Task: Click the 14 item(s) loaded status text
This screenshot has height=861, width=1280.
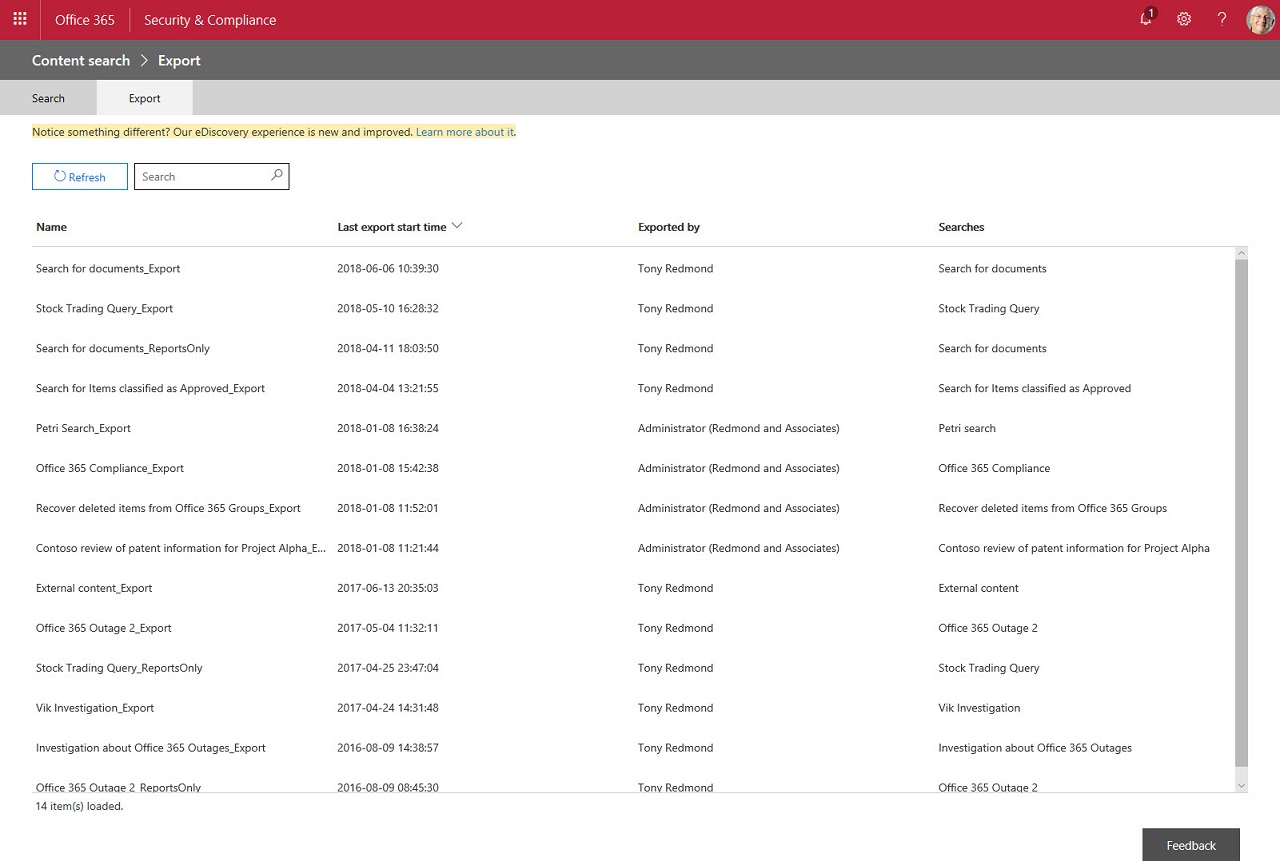Action: (x=80, y=806)
